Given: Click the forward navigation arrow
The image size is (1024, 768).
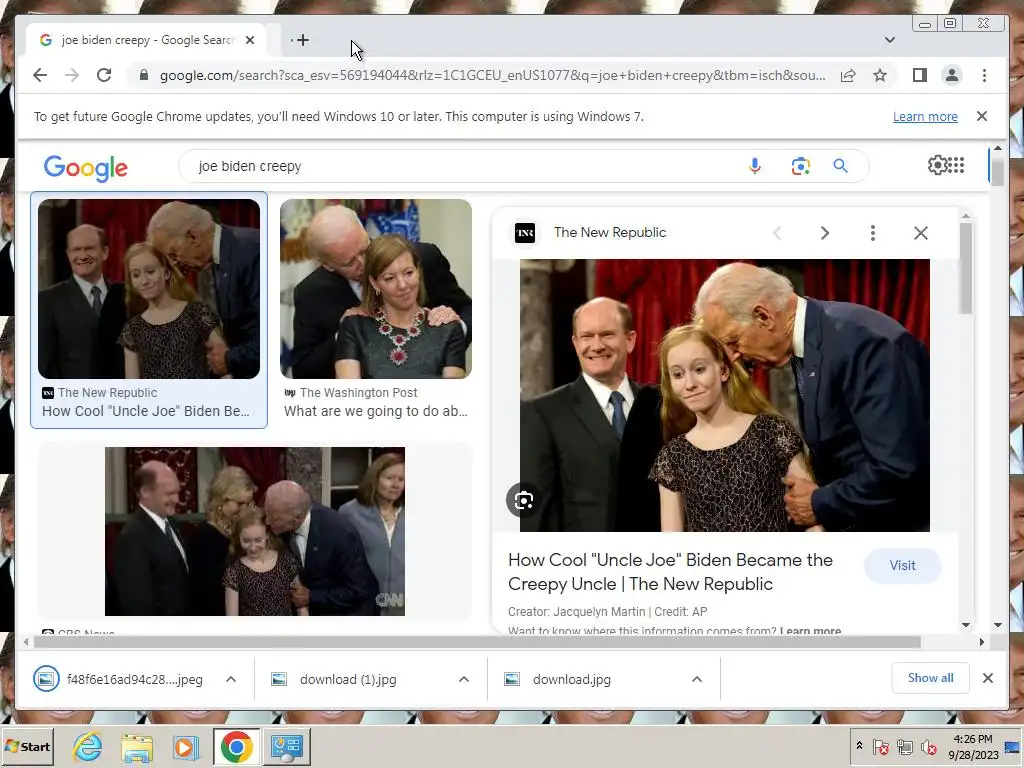Looking at the screenshot, I should pyautogui.click(x=72, y=75).
